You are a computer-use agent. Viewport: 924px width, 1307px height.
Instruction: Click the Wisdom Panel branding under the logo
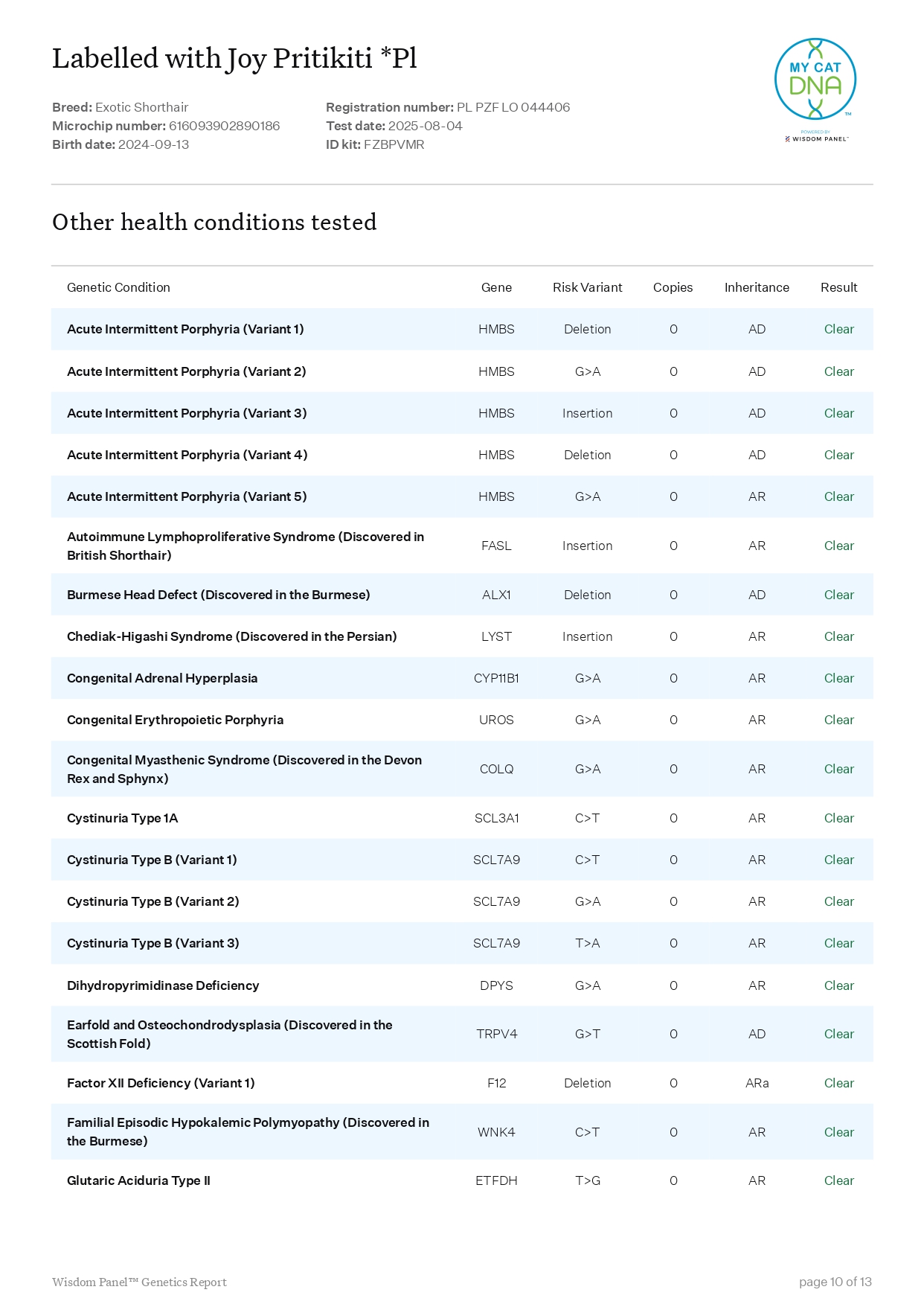(816, 138)
